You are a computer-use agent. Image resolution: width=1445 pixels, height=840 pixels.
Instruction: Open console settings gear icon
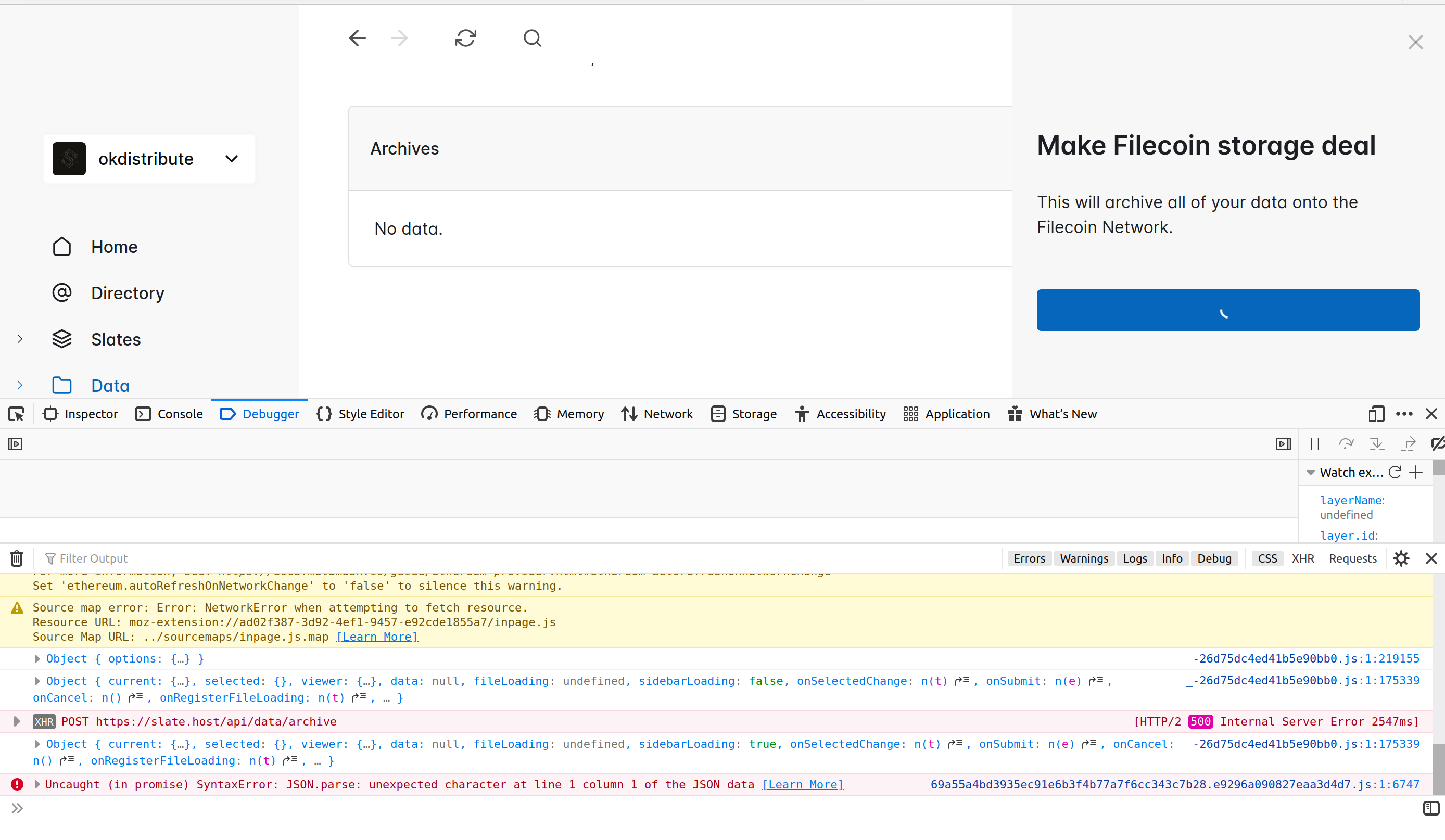(1401, 558)
